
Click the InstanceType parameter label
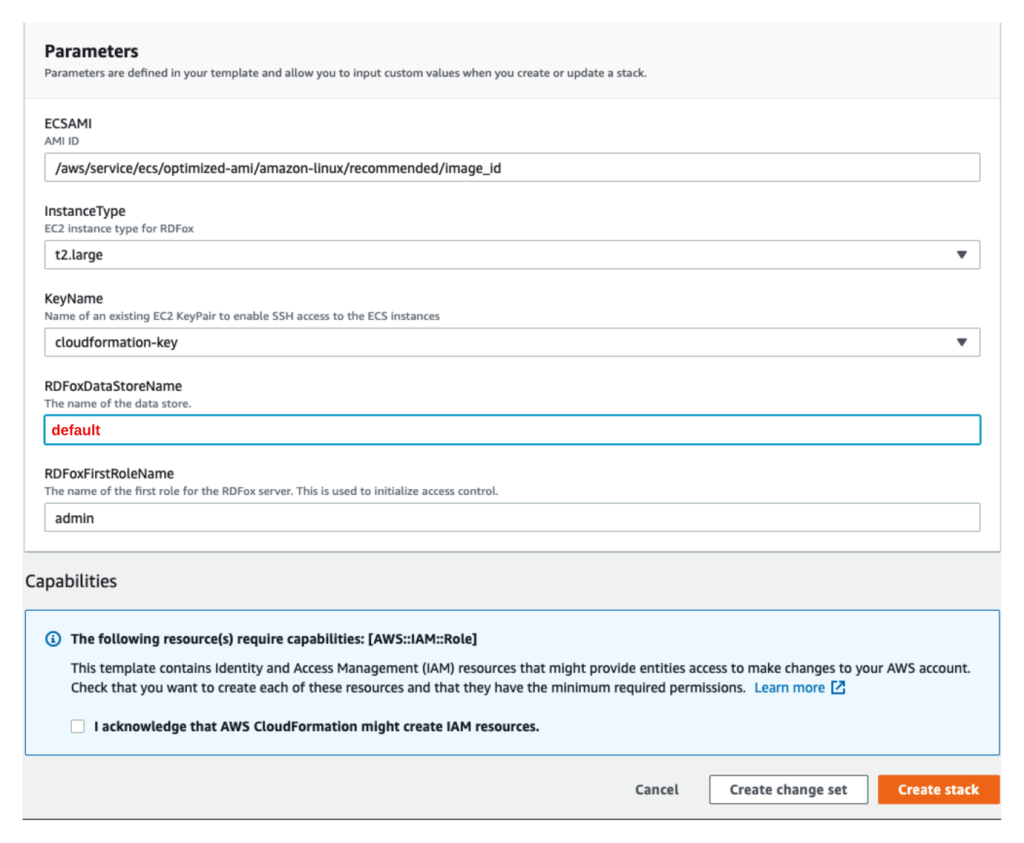(x=85, y=211)
